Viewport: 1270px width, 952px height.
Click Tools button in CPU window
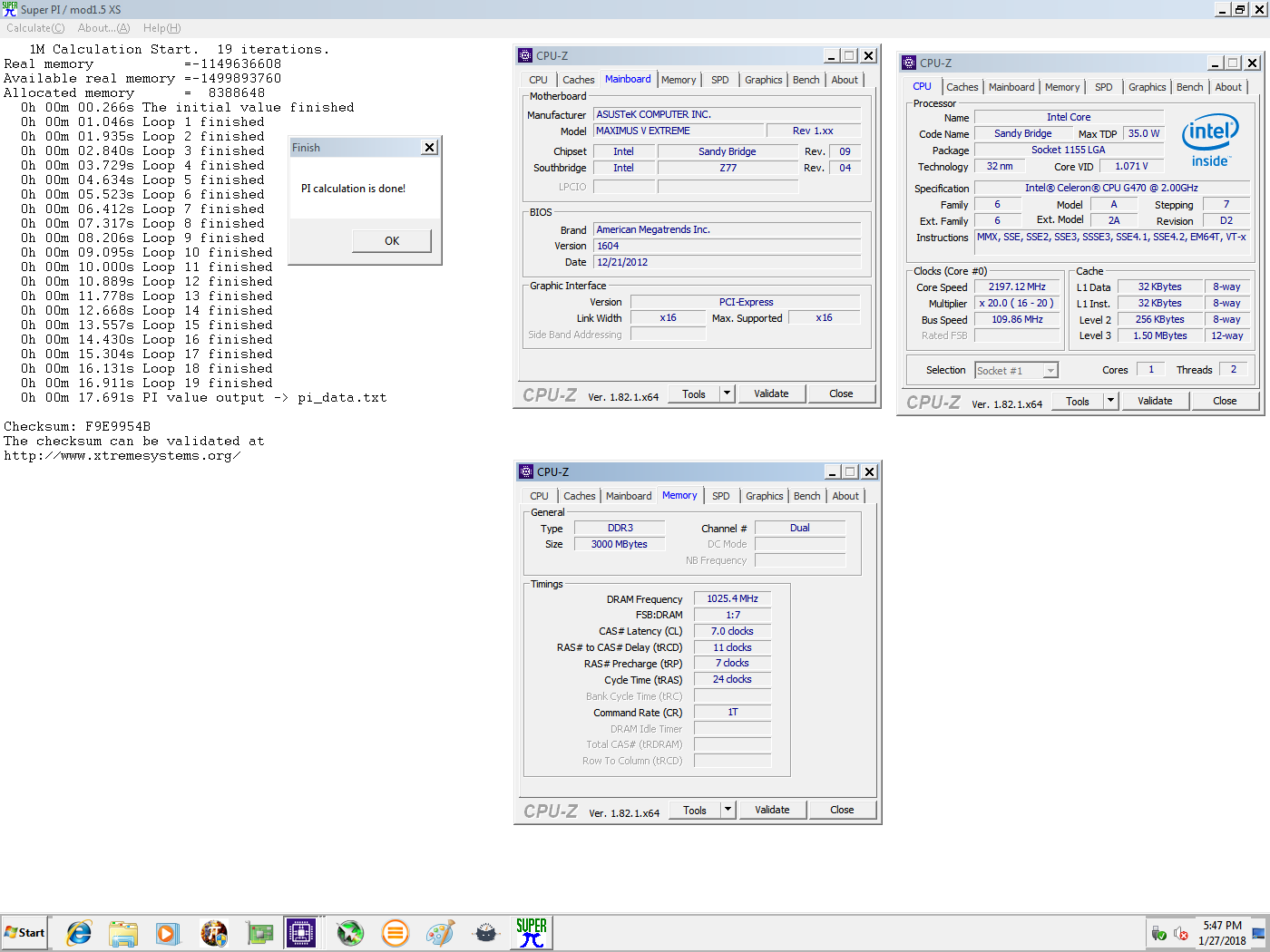(1078, 401)
